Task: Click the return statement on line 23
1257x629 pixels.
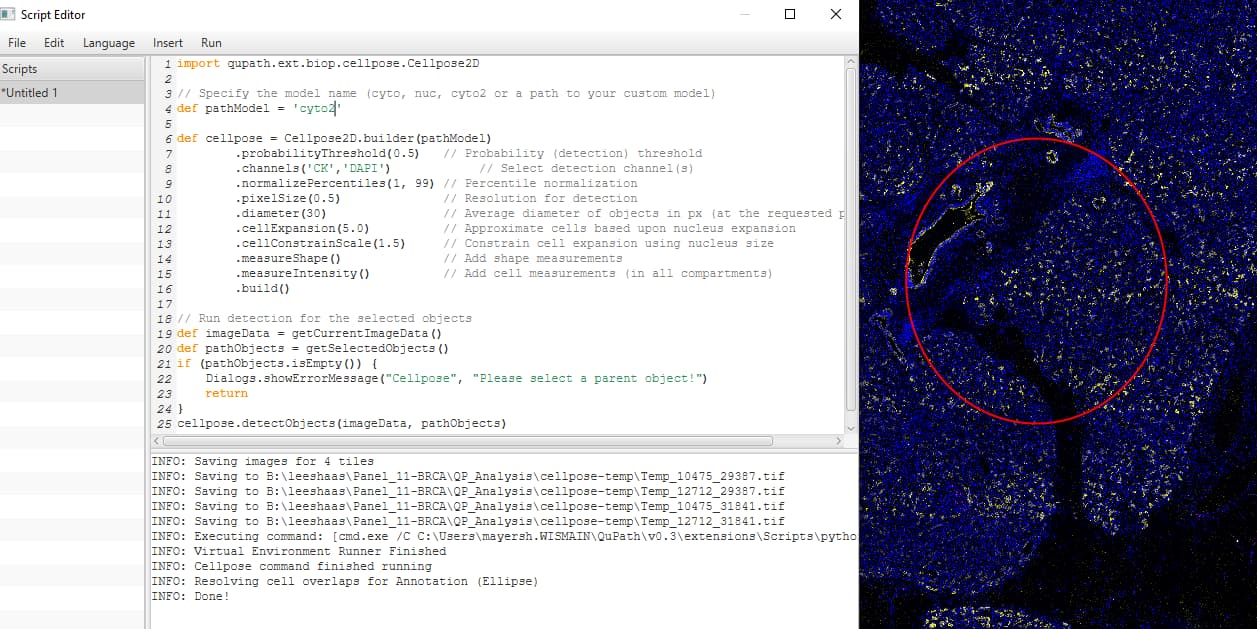Action: tap(226, 392)
